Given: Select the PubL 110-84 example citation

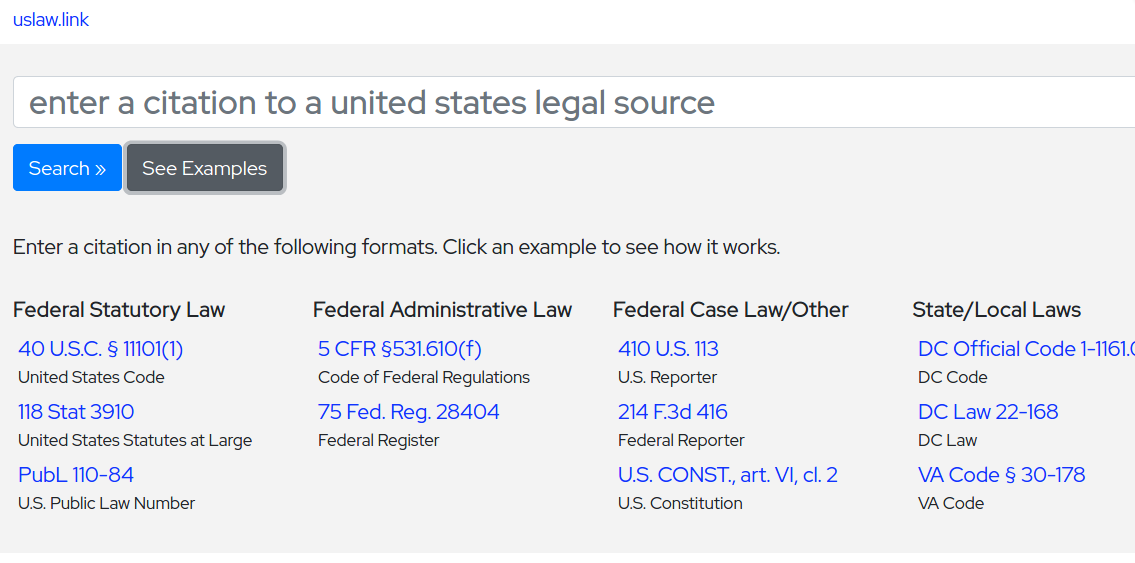Looking at the screenshot, I should [76, 475].
